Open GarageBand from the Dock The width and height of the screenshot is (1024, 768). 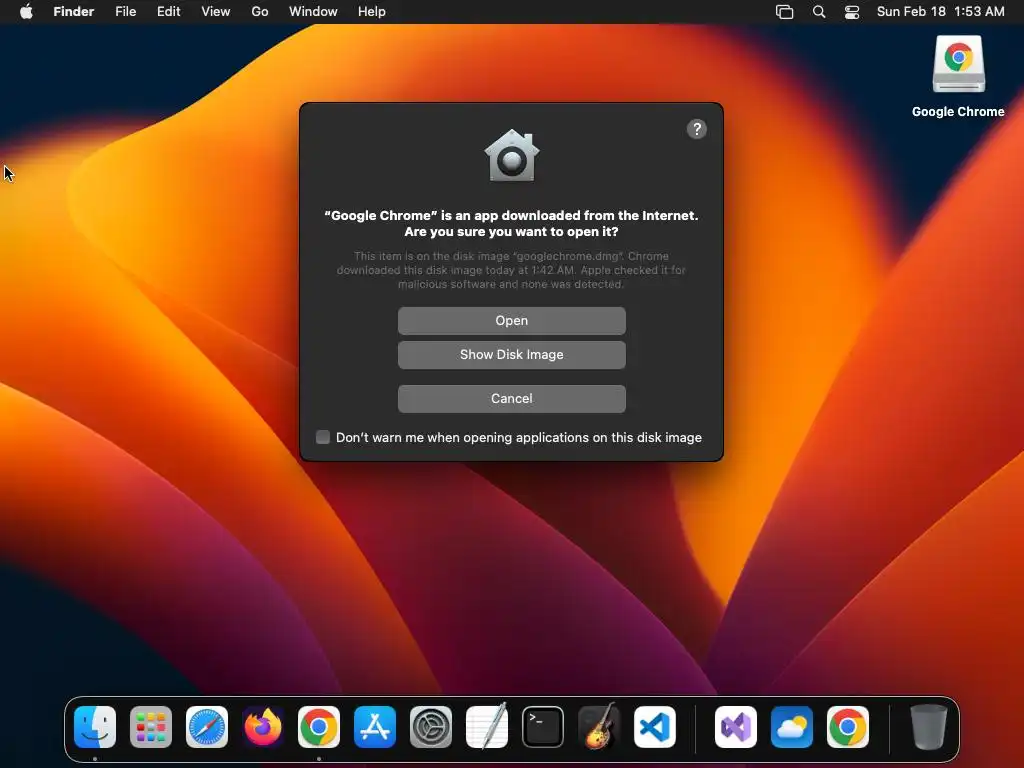(599, 727)
